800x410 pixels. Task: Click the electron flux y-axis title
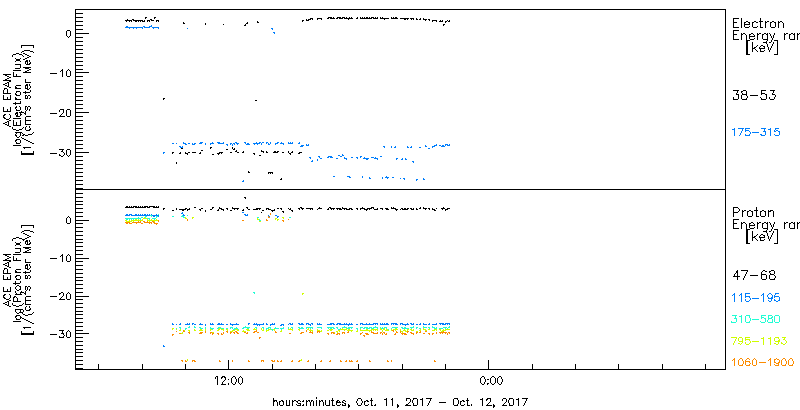(x=18, y=99)
